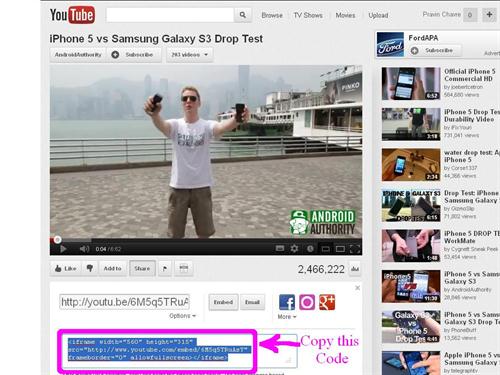Subscribe to the AndroidAuthority channel
Viewport: 500px width, 375px height.
(x=135, y=55)
